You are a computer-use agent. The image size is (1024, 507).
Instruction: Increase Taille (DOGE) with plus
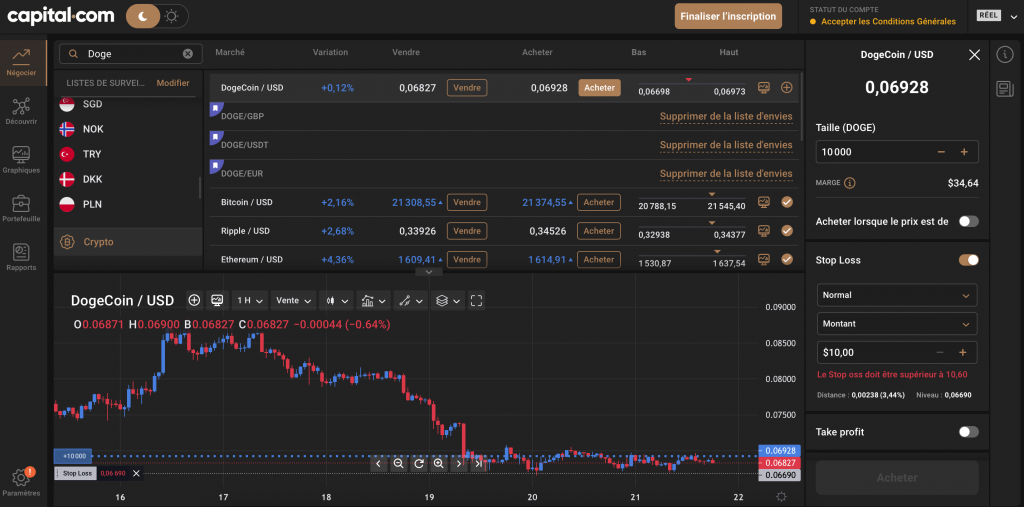click(x=964, y=152)
